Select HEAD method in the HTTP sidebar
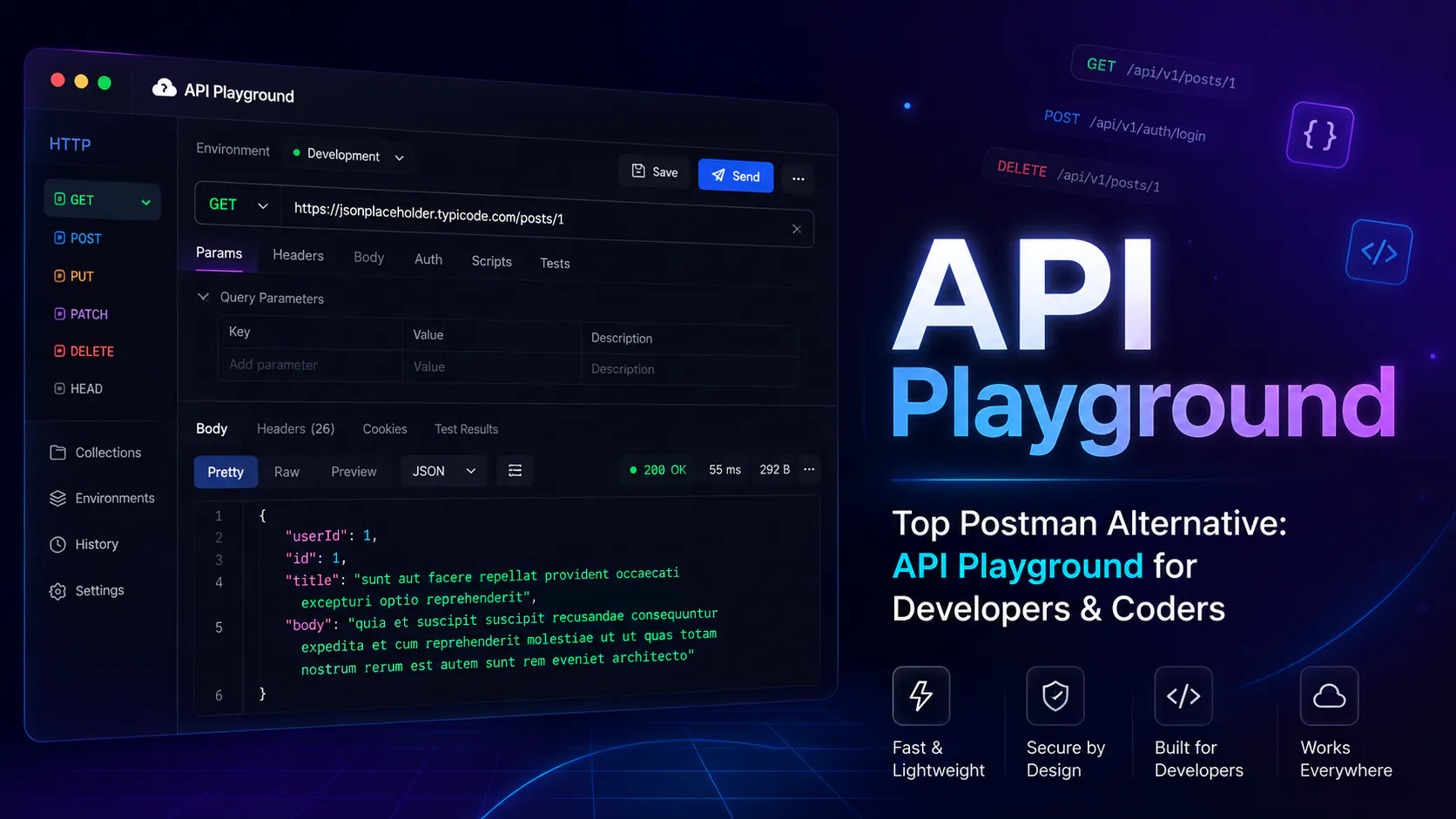This screenshot has width=1456, height=819. tap(78, 389)
